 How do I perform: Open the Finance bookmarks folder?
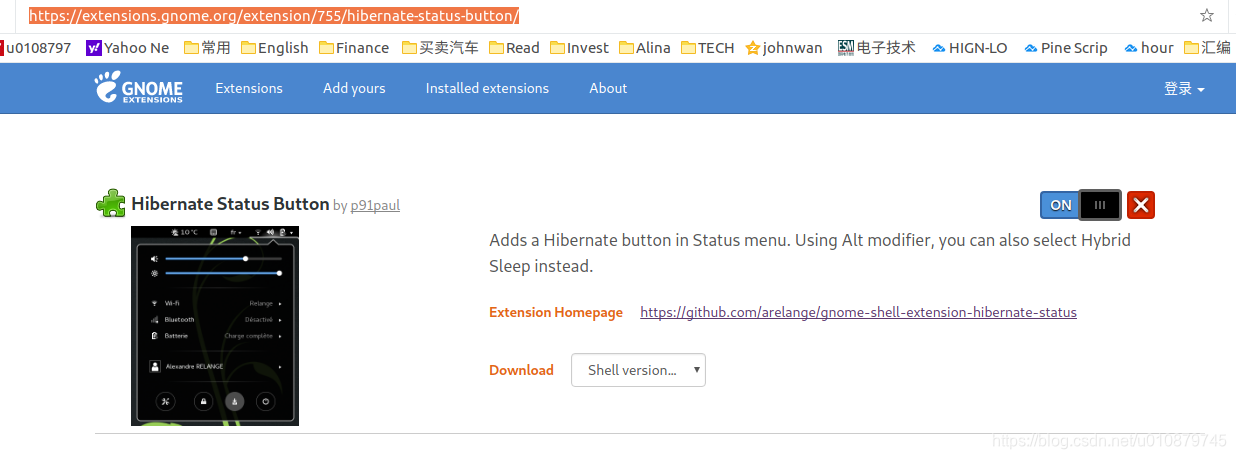click(x=353, y=47)
